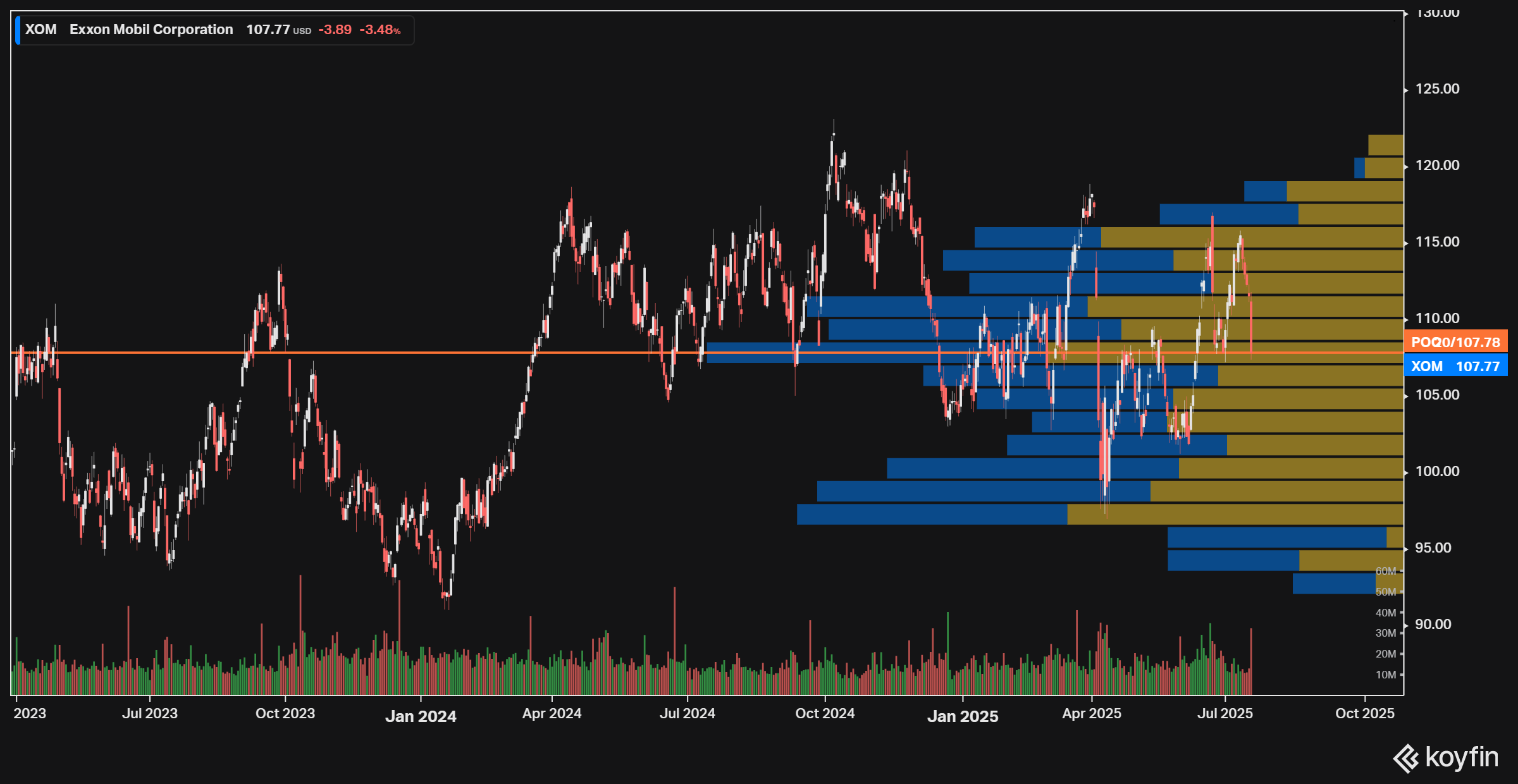
Task: Click the 115.00 price axis label
Action: pos(1437,242)
